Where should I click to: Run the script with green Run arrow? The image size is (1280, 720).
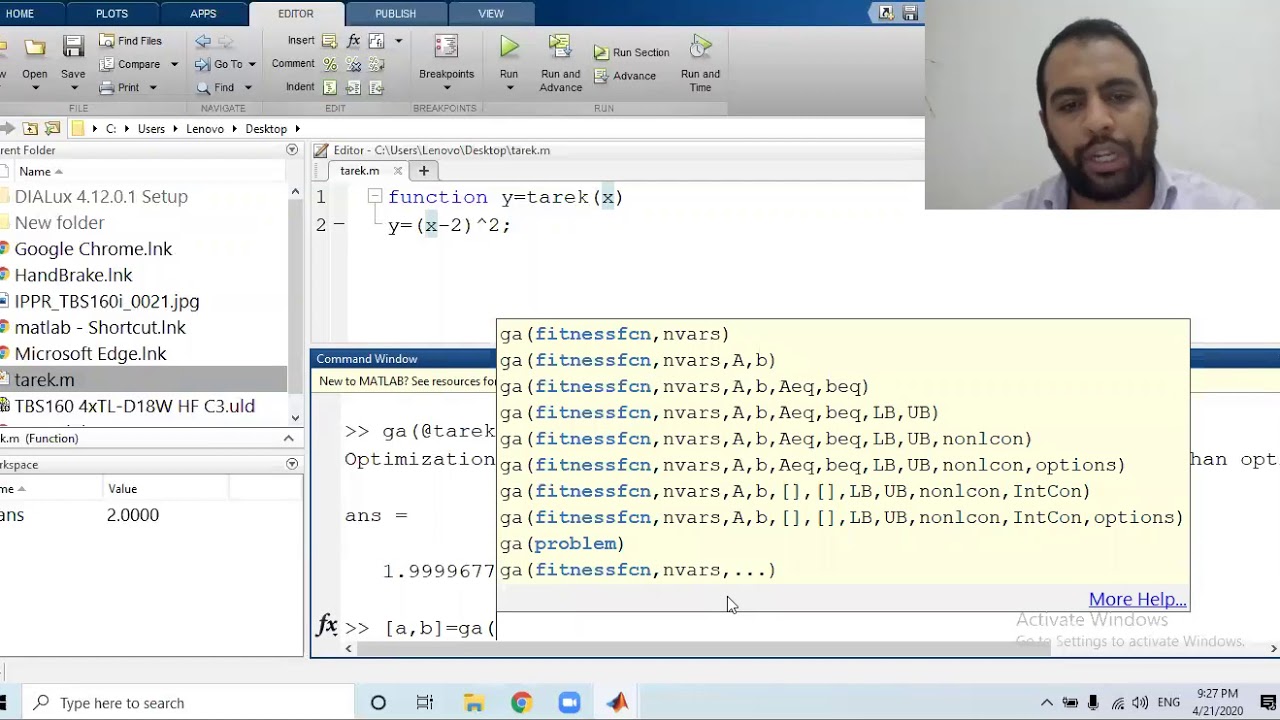[x=509, y=47]
